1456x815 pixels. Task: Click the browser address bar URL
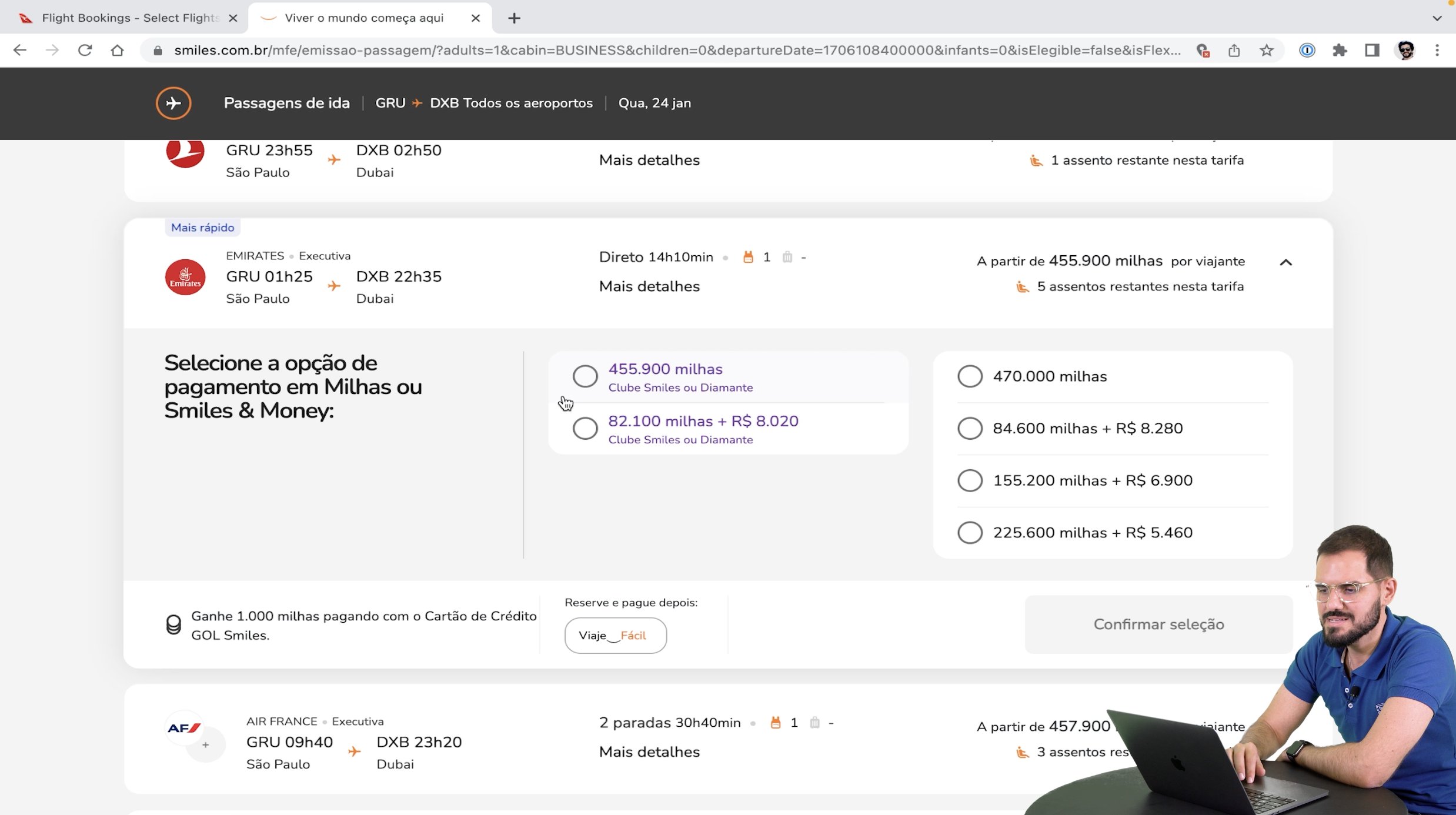[676, 51]
